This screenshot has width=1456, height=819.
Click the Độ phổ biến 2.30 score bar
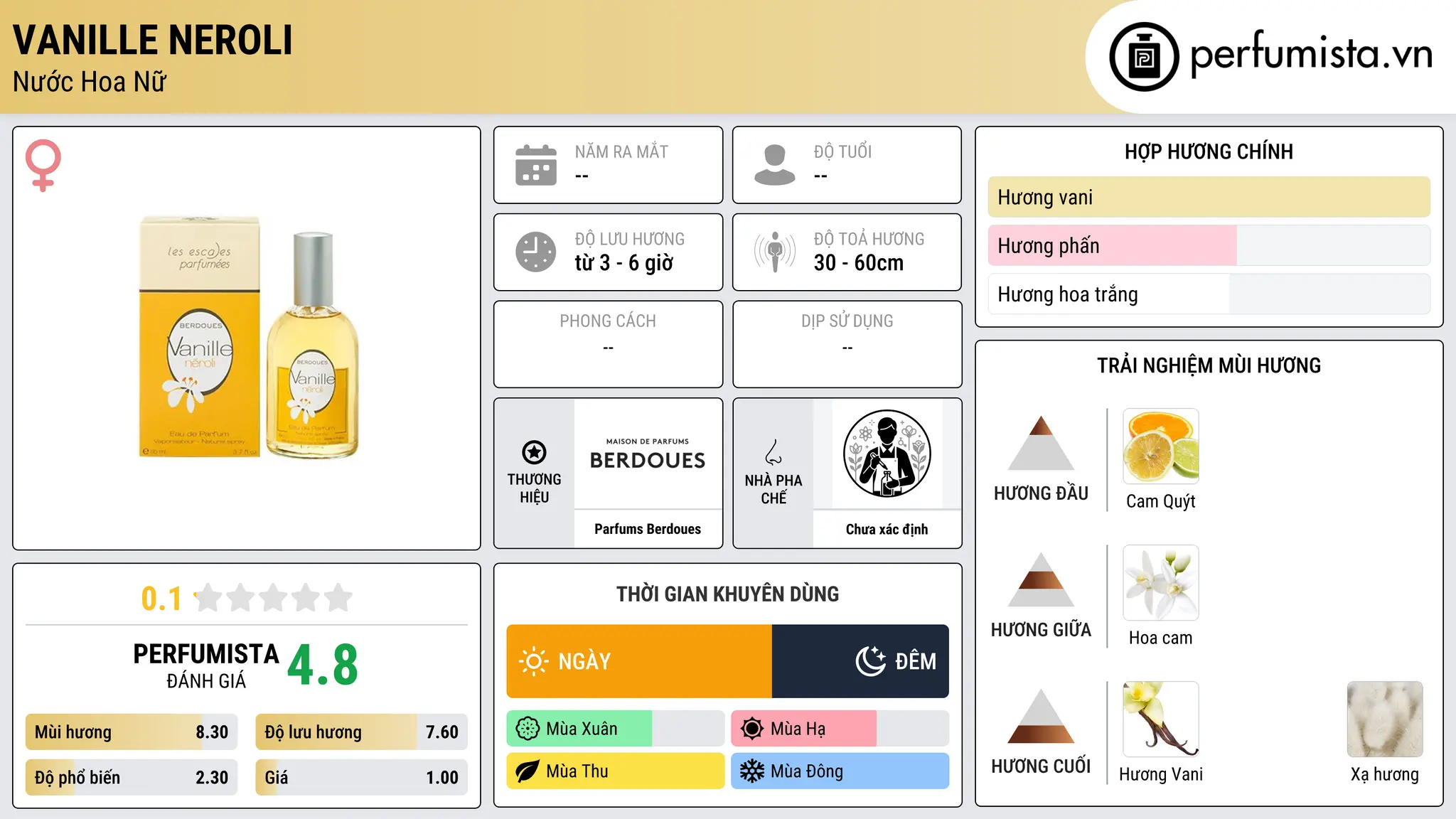(x=132, y=777)
